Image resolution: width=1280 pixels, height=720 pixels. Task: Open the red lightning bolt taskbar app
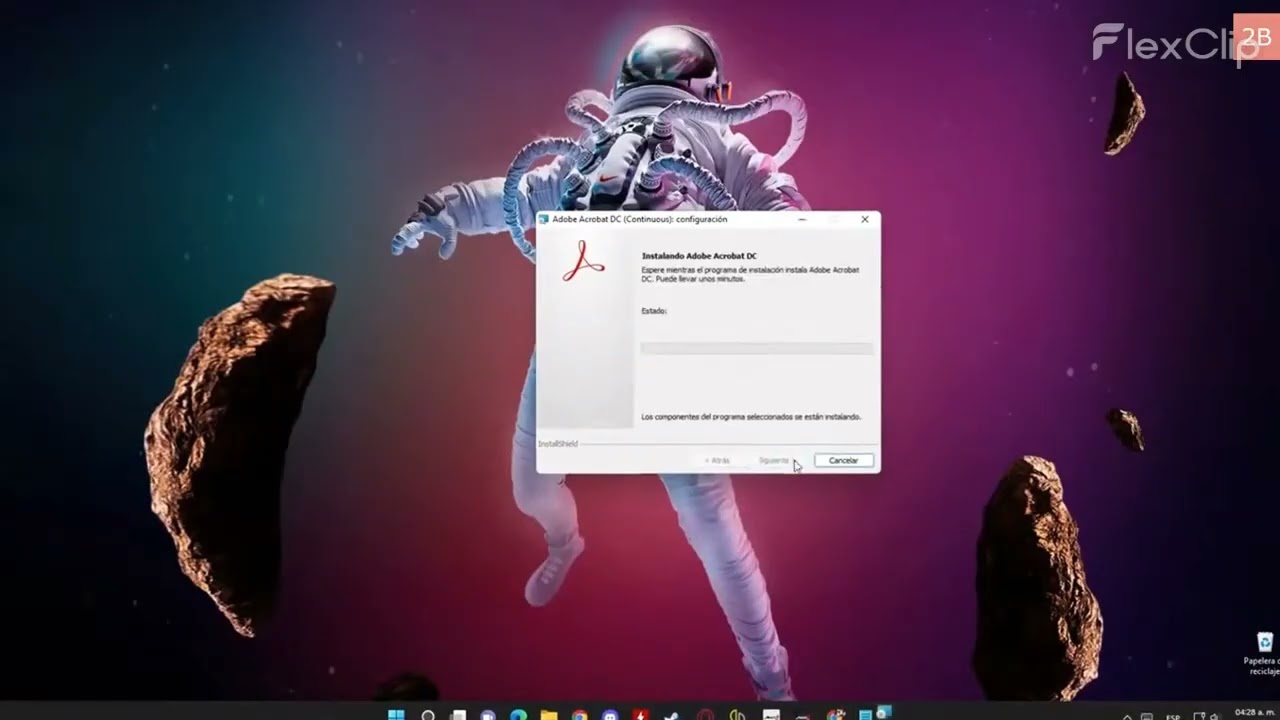pos(640,714)
